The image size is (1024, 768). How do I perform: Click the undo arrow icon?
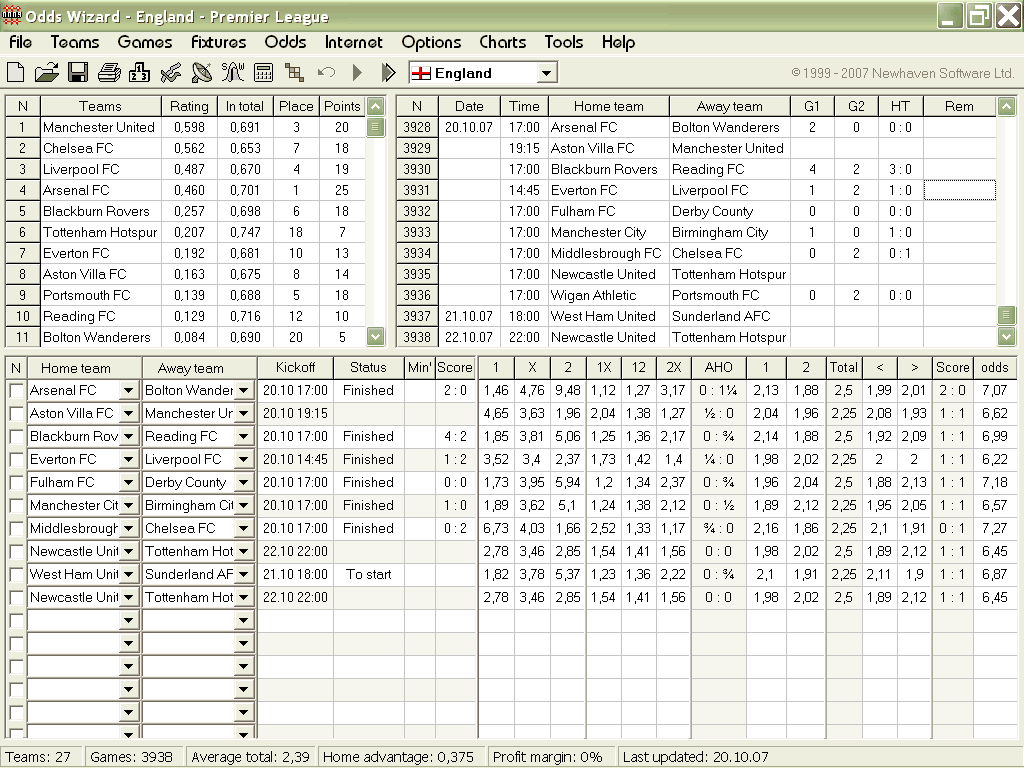[326, 72]
